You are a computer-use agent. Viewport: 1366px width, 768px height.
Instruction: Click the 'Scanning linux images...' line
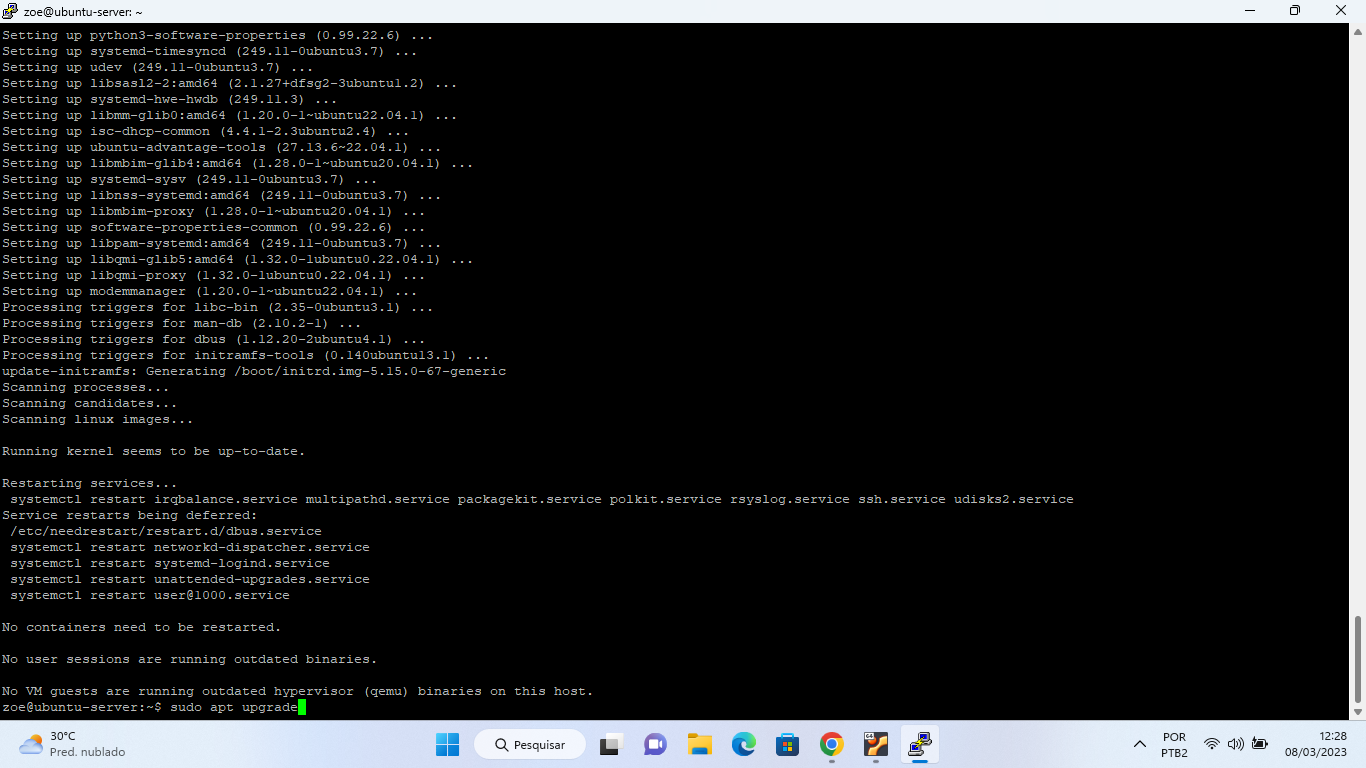click(x=98, y=419)
